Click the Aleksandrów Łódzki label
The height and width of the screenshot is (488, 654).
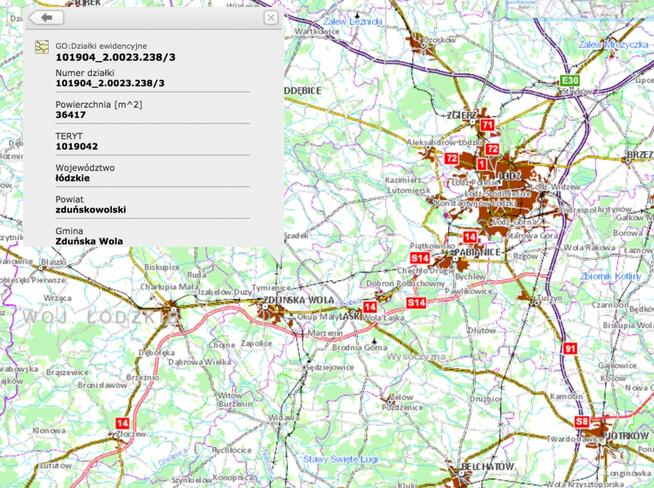tap(446, 142)
